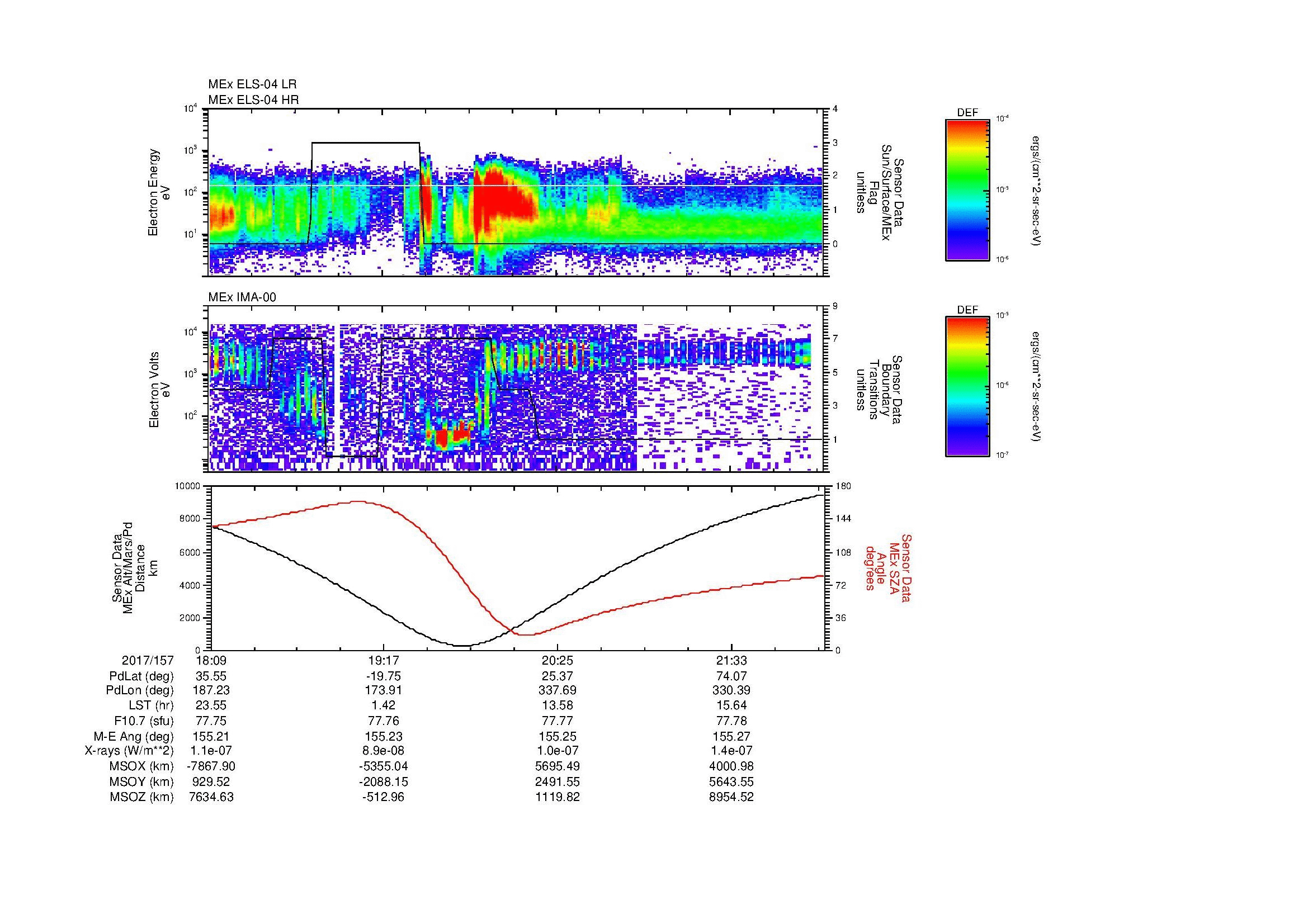Click the PdLat value '35.55'
Screen dimensions: 1308x924
[x=211, y=676]
